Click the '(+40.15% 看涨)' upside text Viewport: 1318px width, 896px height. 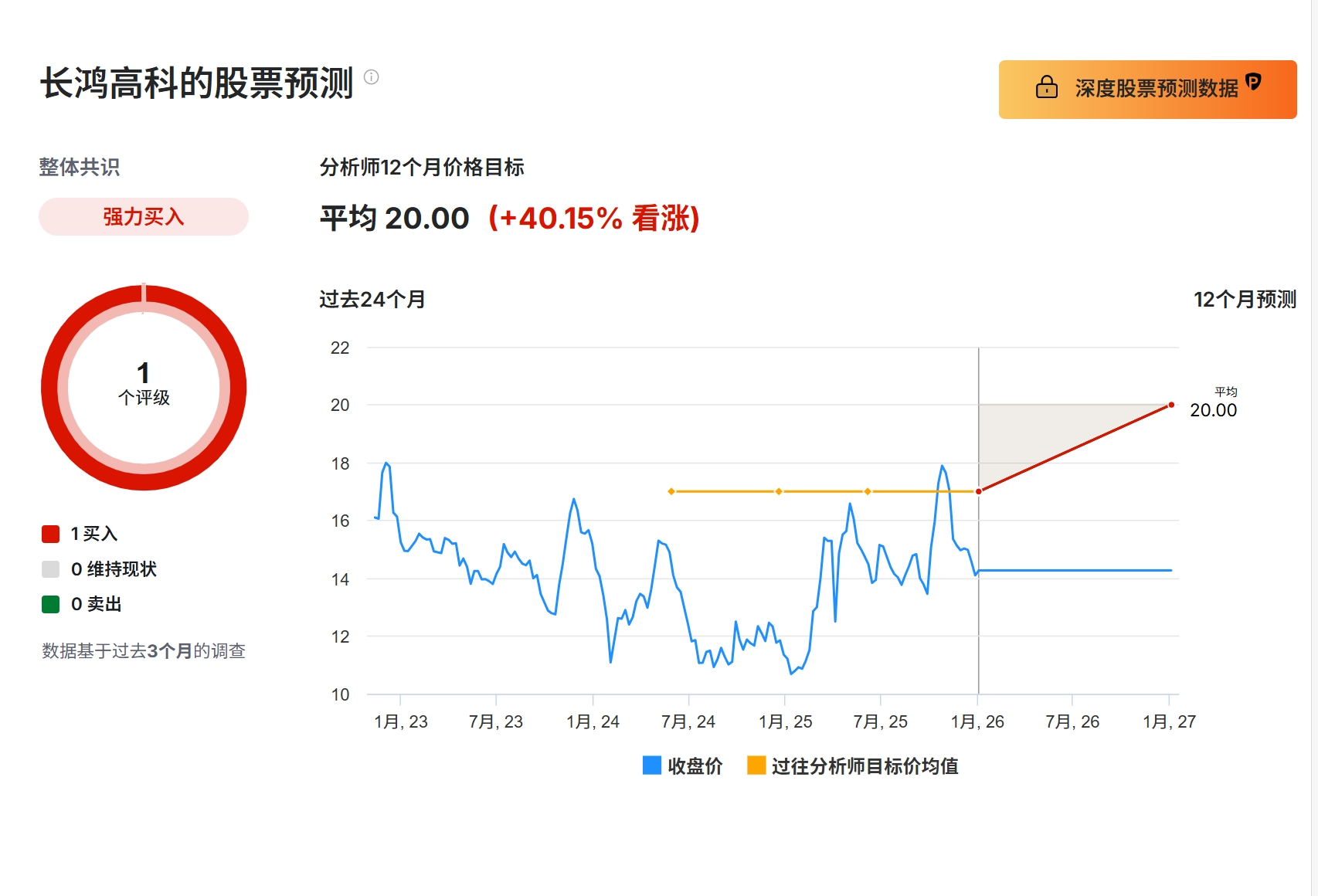point(593,219)
